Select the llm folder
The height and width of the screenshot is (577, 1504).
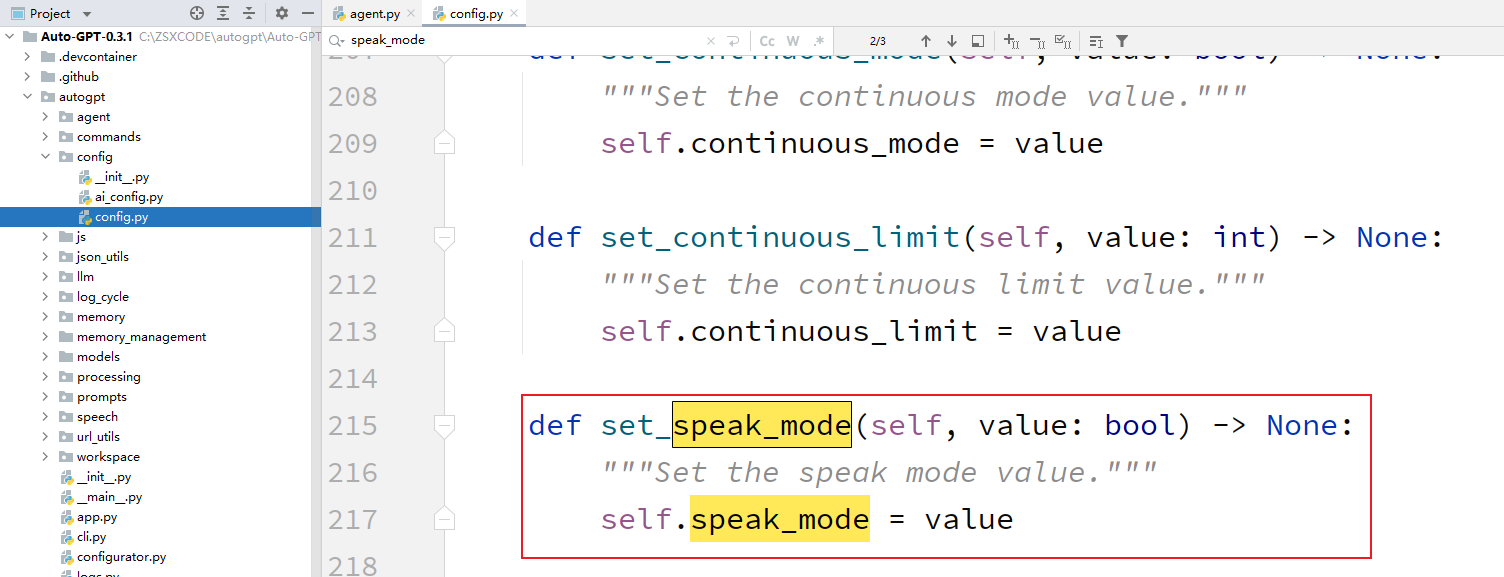click(85, 277)
